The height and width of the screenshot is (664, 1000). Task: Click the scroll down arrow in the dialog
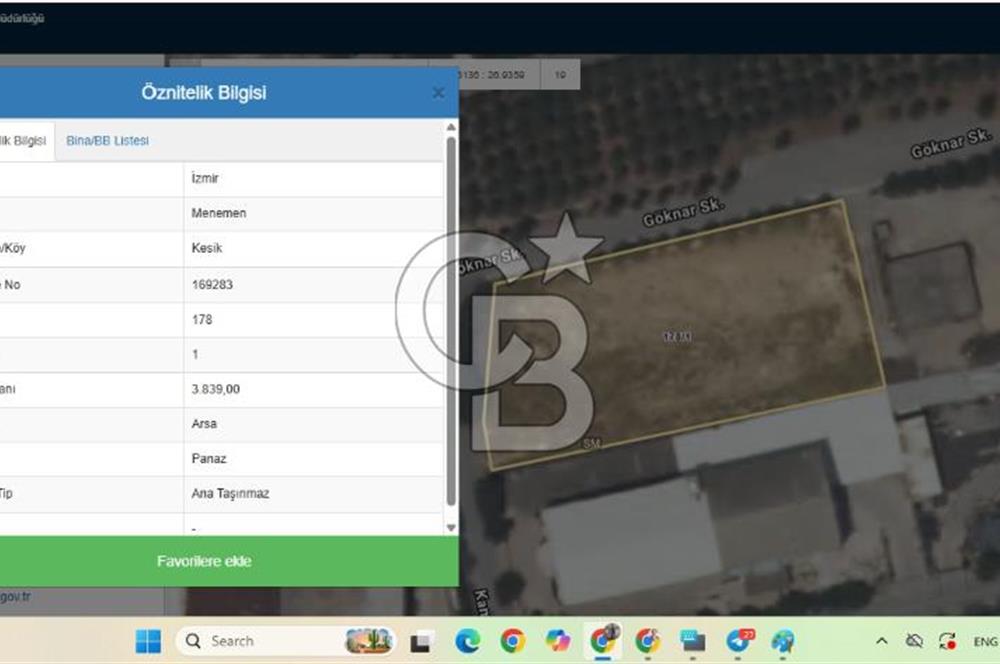(x=451, y=528)
